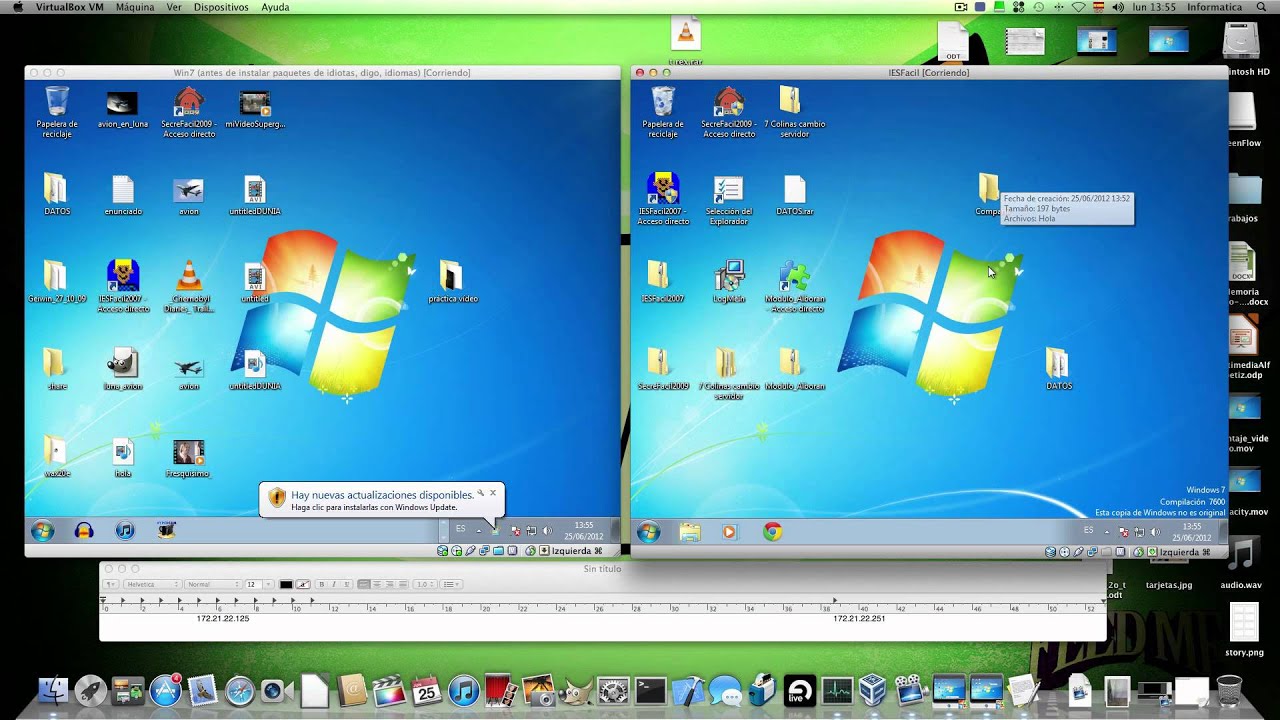Image resolution: width=1280 pixels, height=720 pixels.
Task: Click text background color swatch
Action: (303, 584)
